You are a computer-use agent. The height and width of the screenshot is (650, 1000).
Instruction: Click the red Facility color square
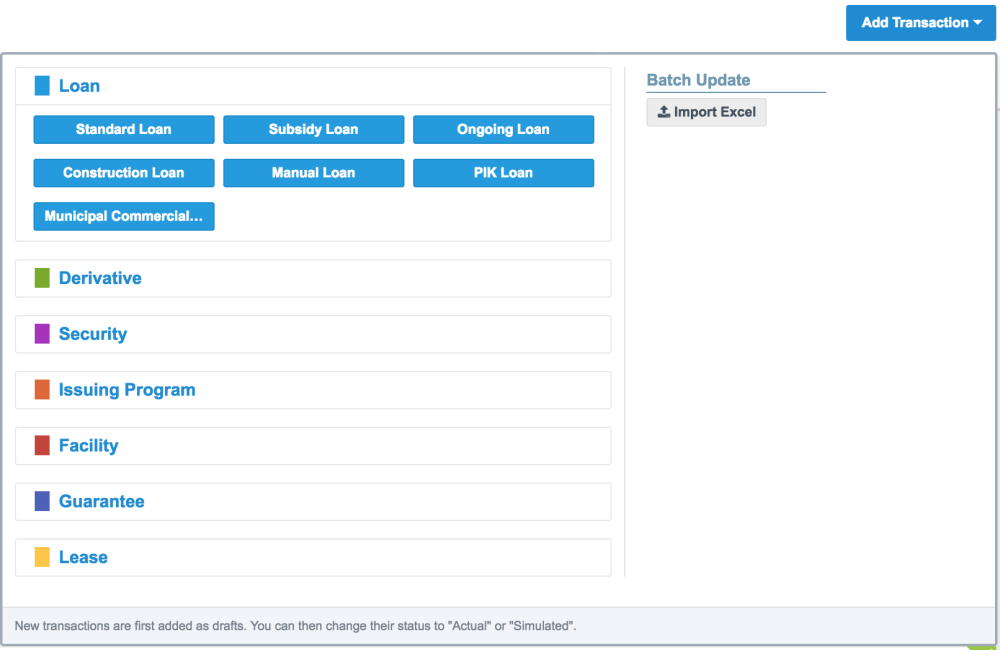(42, 445)
